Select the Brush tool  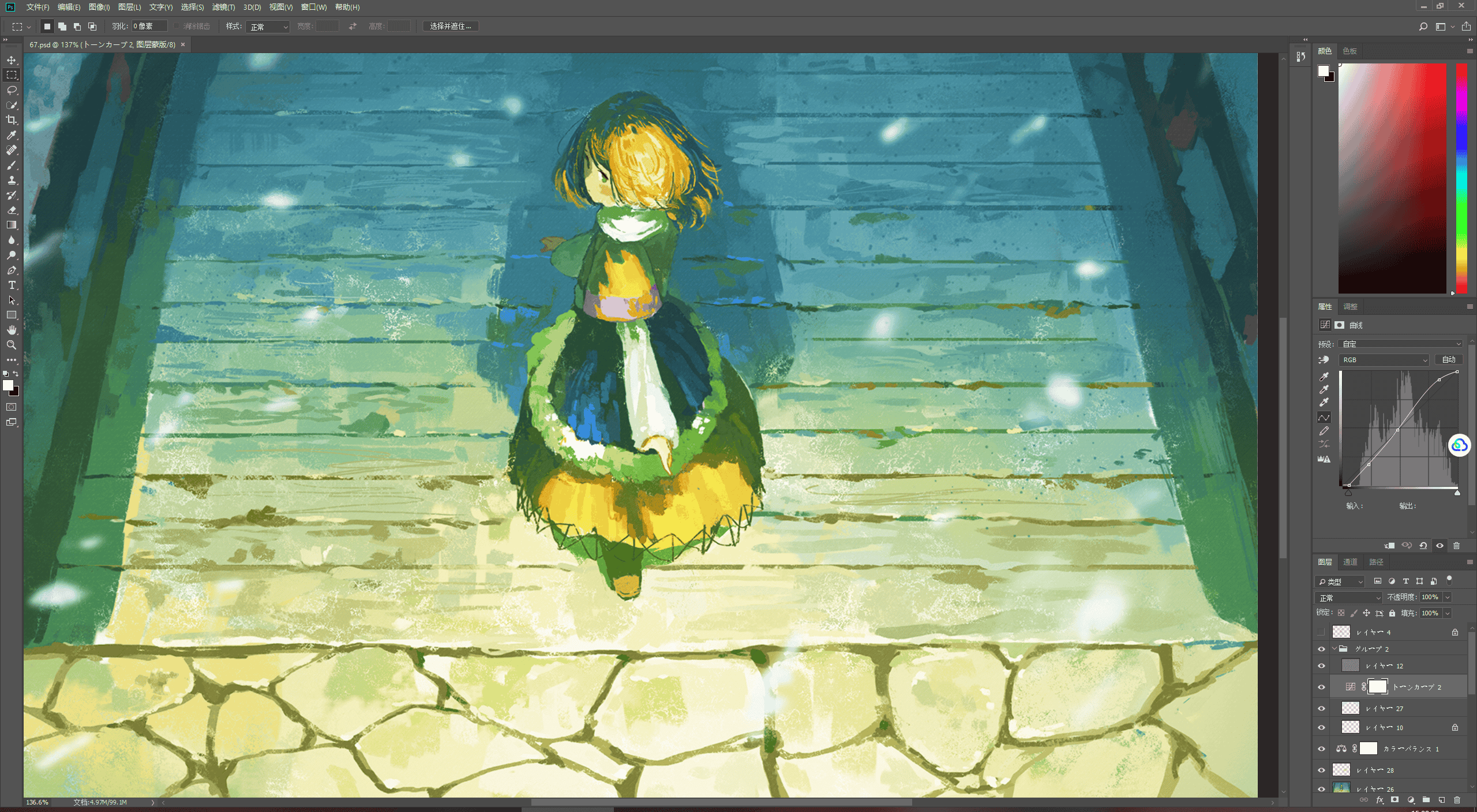pos(12,166)
